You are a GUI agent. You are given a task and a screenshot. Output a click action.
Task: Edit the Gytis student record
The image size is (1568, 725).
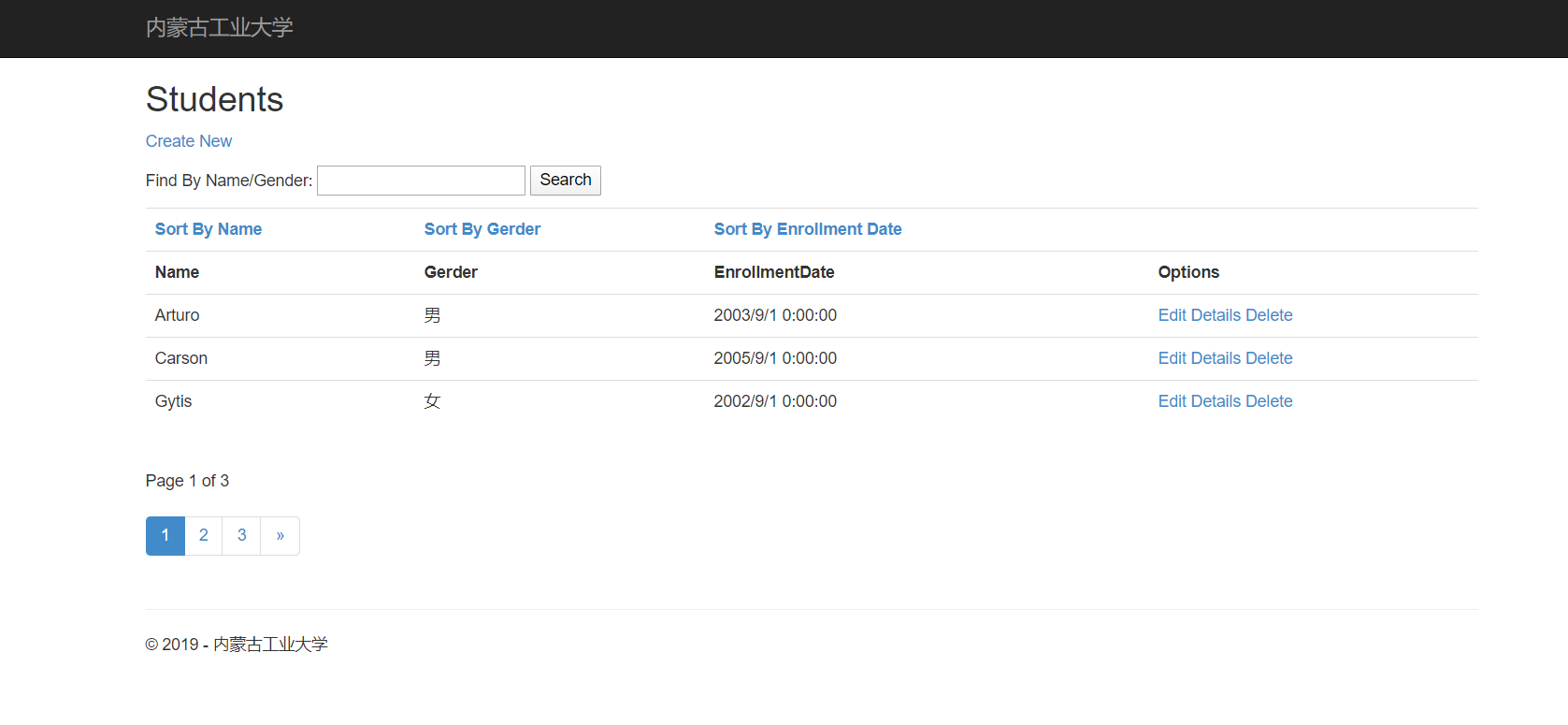(x=1172, y=401)
